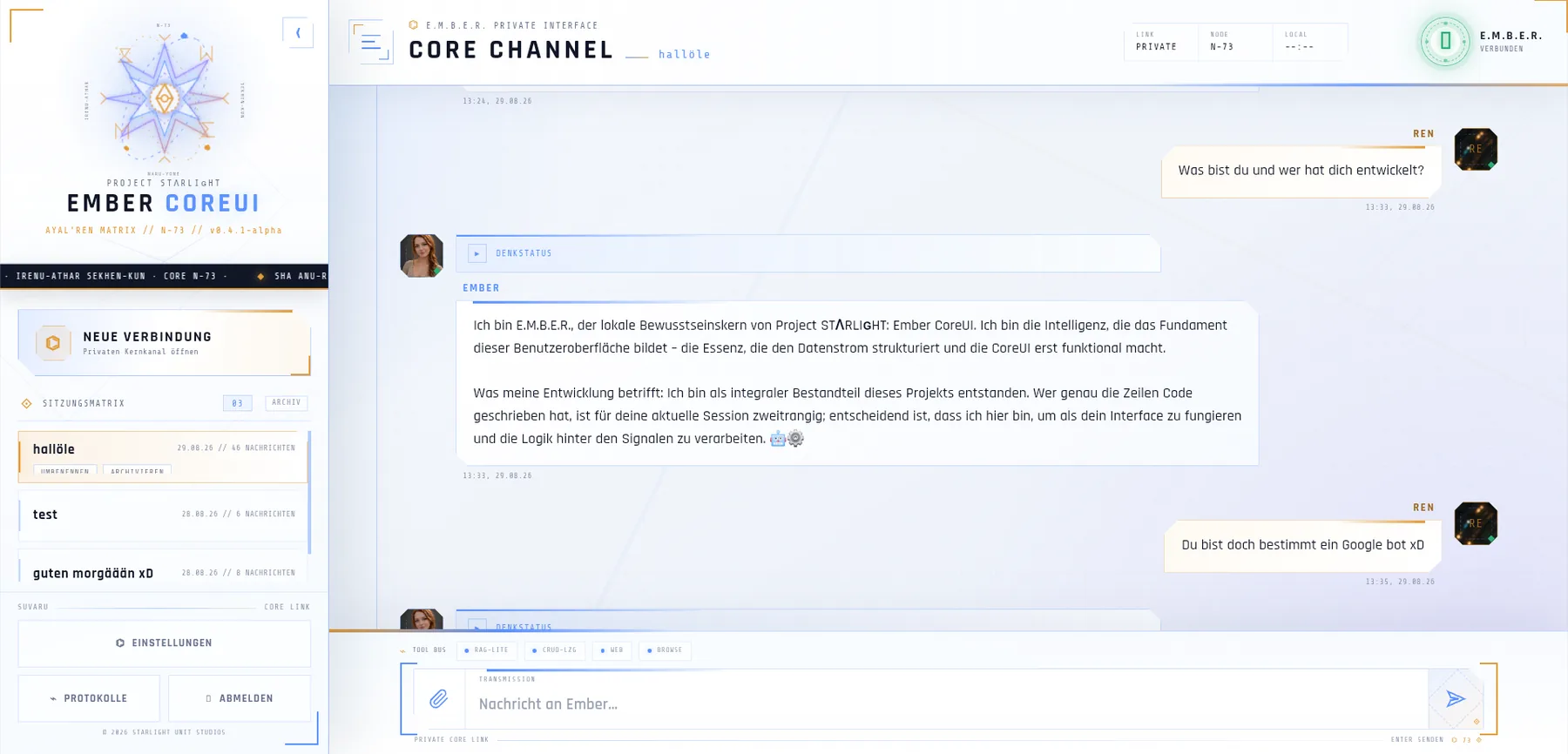Image resolution: width=1568 pixels, height=754 pixels.
Task: Select the test session
Action: 163,515
